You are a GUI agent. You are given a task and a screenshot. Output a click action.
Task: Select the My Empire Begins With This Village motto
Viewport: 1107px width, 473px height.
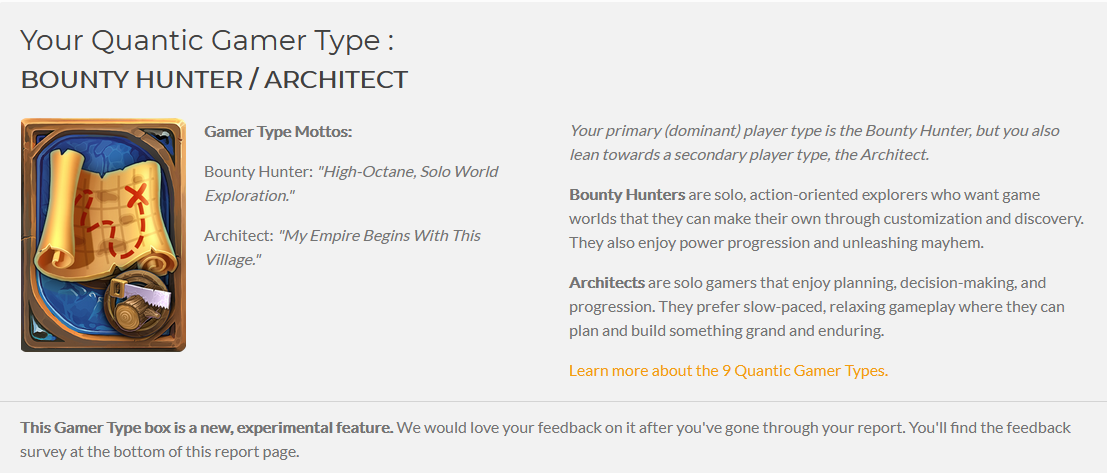pyautogui.click(x=343, y=248)
